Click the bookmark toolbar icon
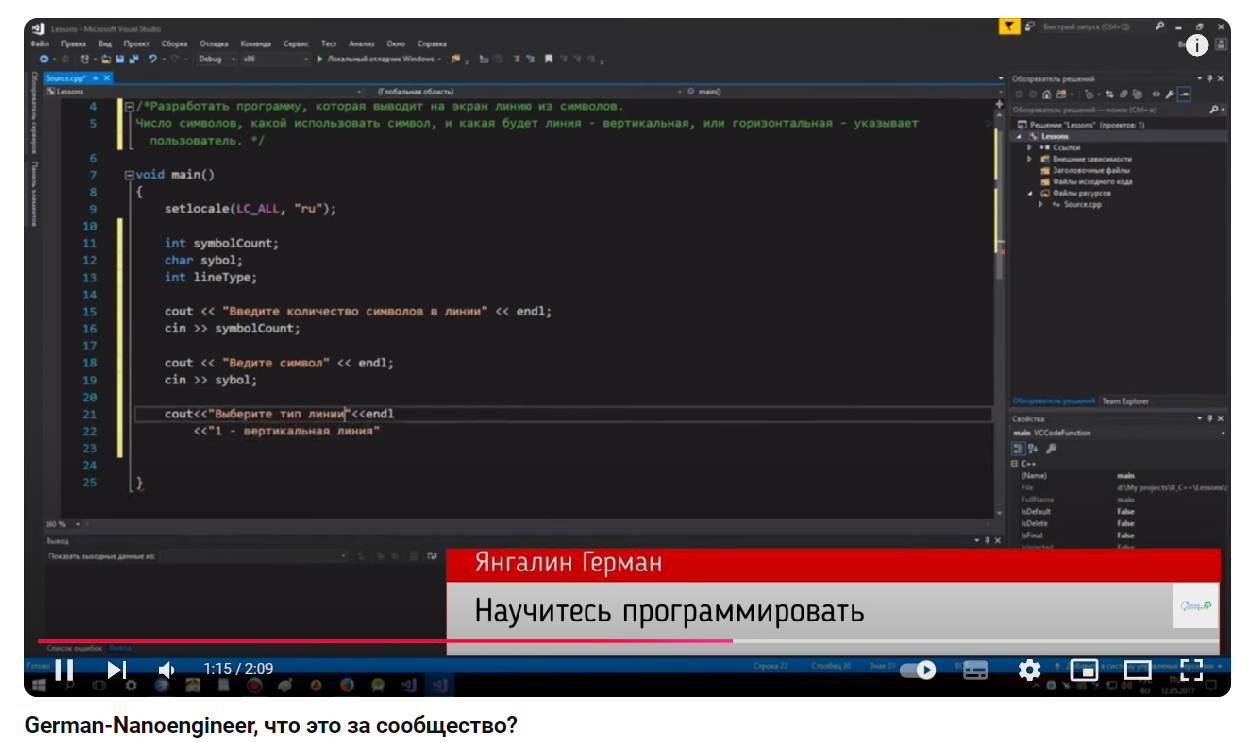This screenshot has width=1249, height=742. 549,59
